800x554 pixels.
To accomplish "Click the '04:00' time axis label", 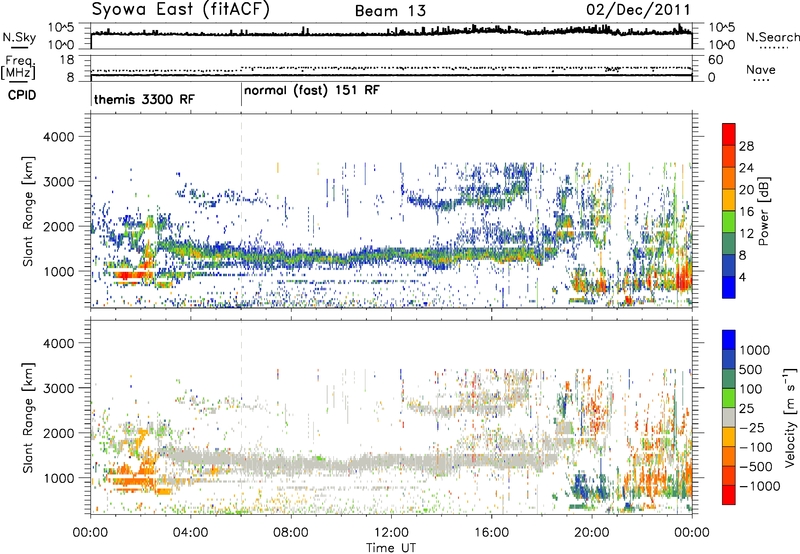I will [190, 533].
